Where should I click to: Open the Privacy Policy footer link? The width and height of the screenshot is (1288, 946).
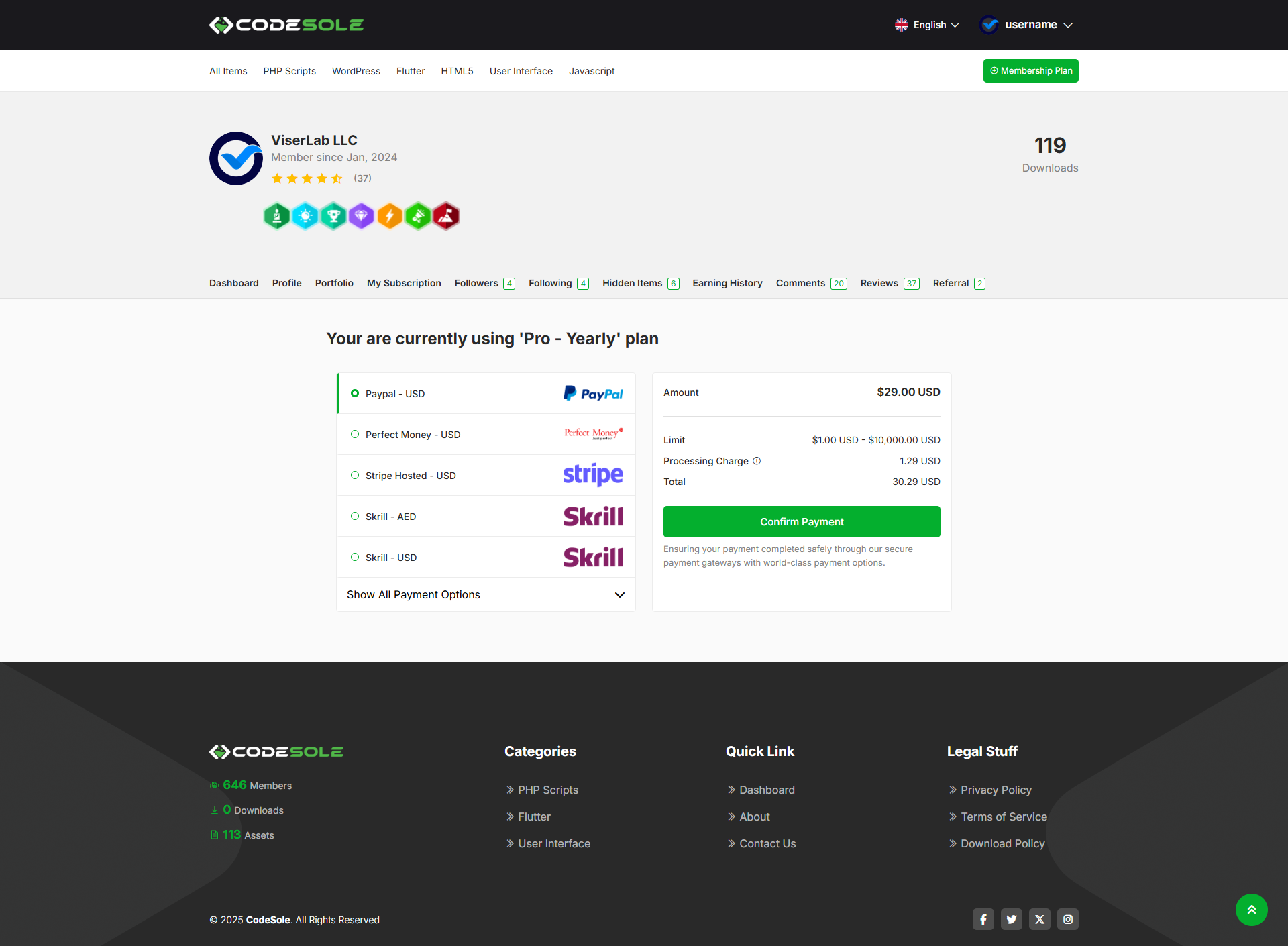tap(996, 790)
